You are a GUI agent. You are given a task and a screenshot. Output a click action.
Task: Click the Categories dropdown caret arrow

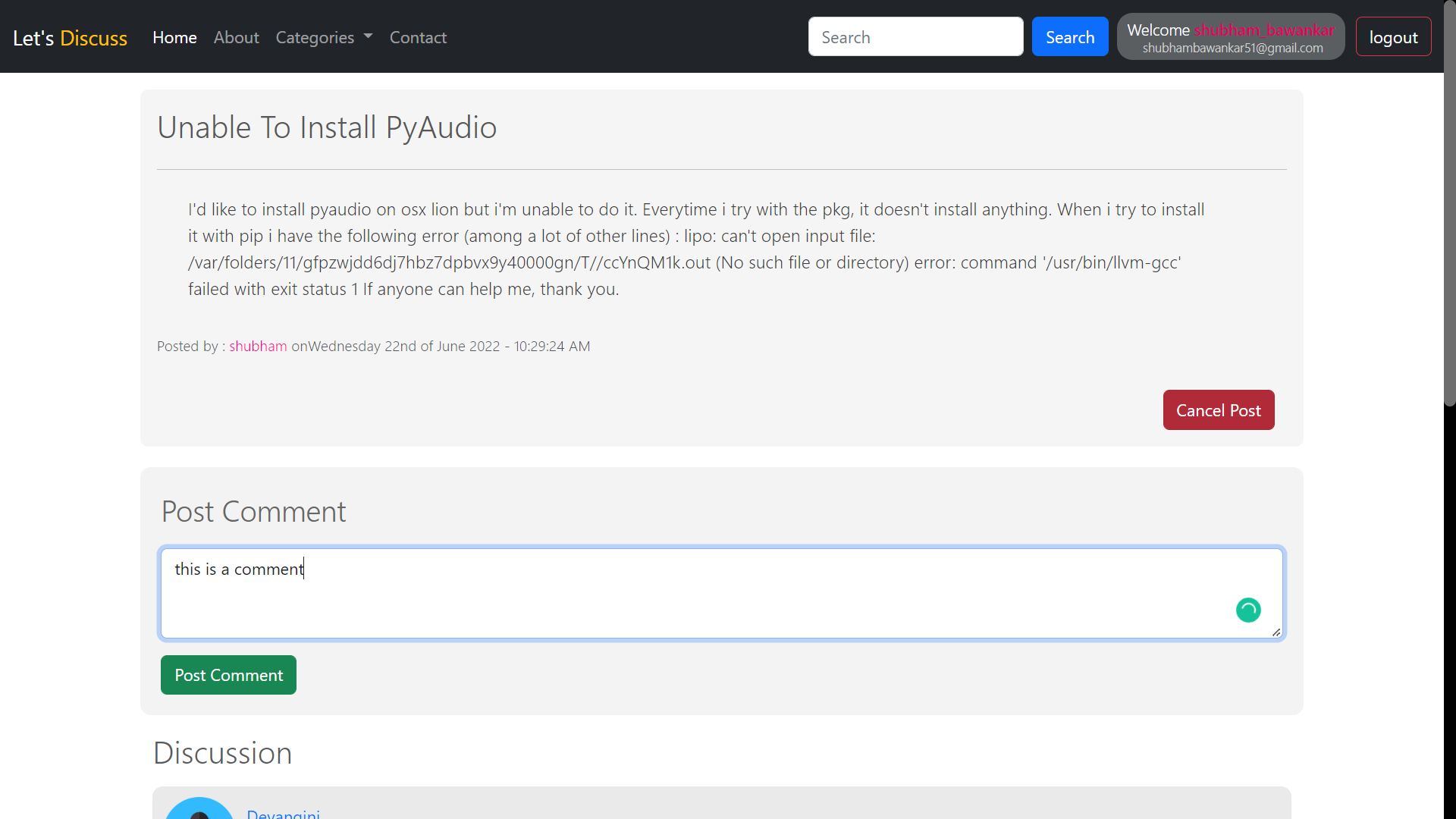369,36
